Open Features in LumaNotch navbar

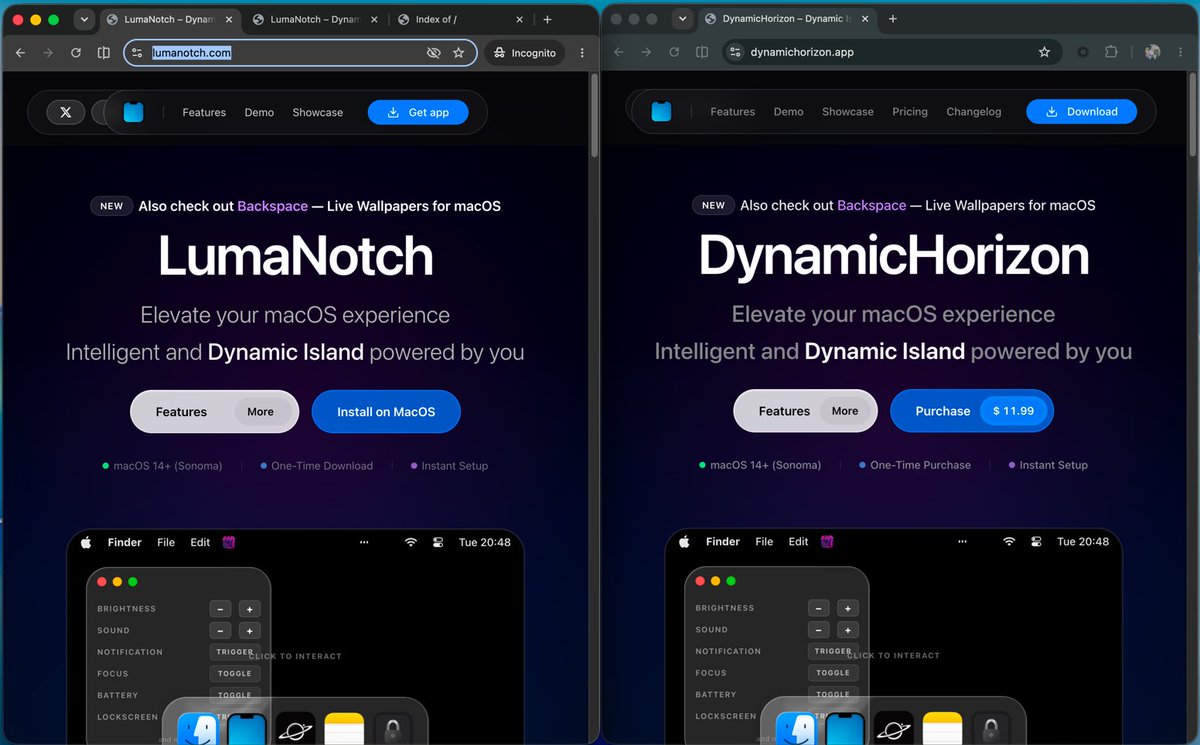coord(204,113)
